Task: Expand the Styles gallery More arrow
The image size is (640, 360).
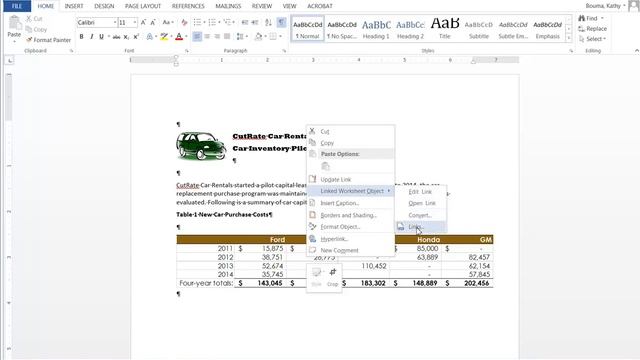Action: tap(569, 38)
